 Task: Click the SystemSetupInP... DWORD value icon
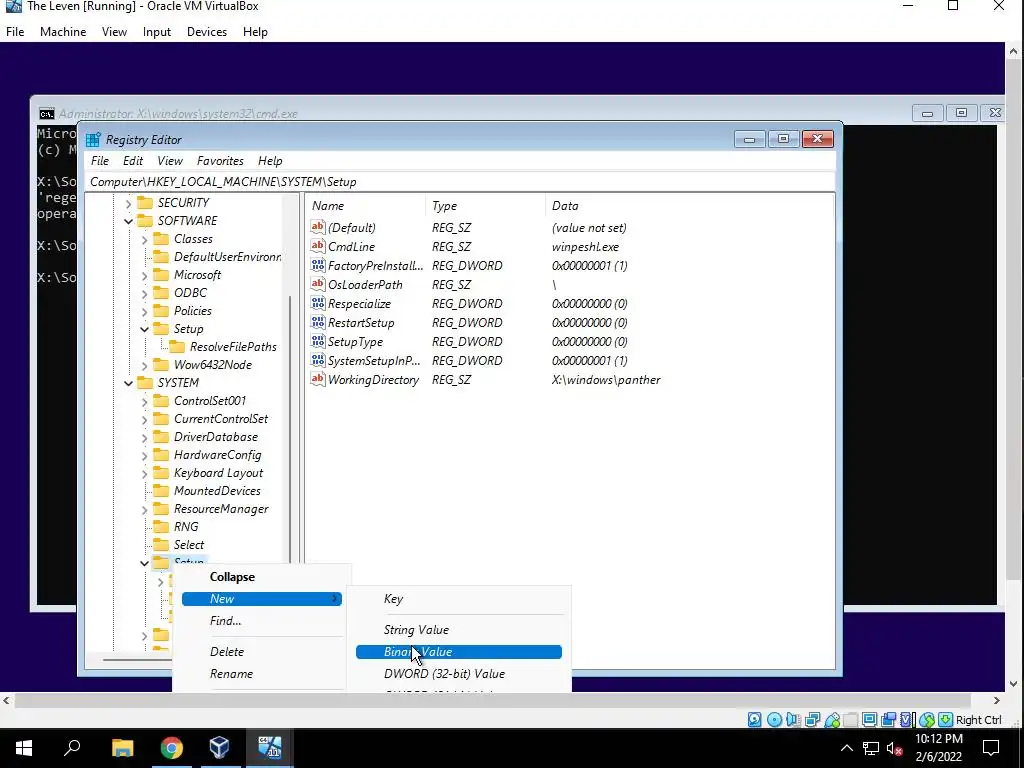[x=317, y=360]
